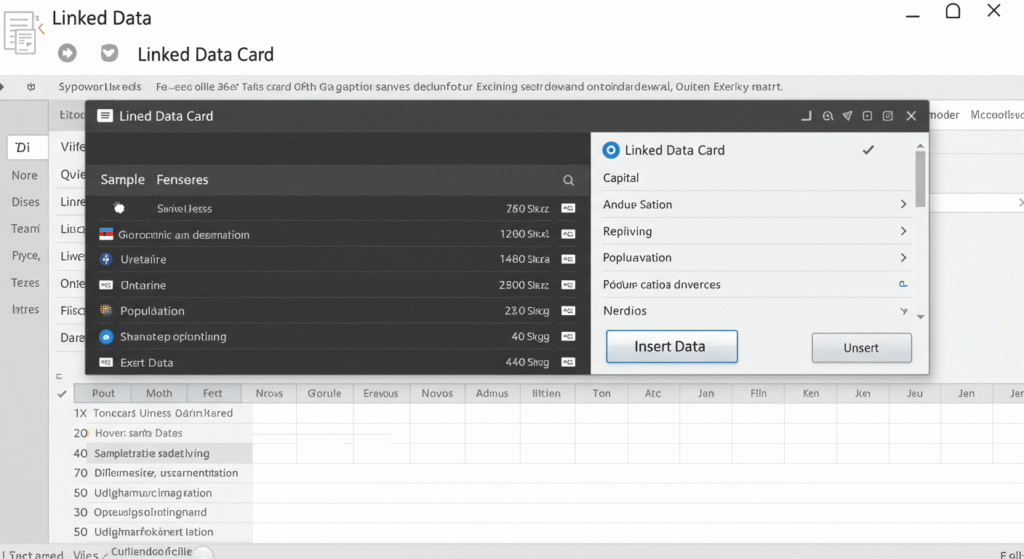Click the card icon in Population row
This screenshot has height=559, width=1024.
point(568,311)
